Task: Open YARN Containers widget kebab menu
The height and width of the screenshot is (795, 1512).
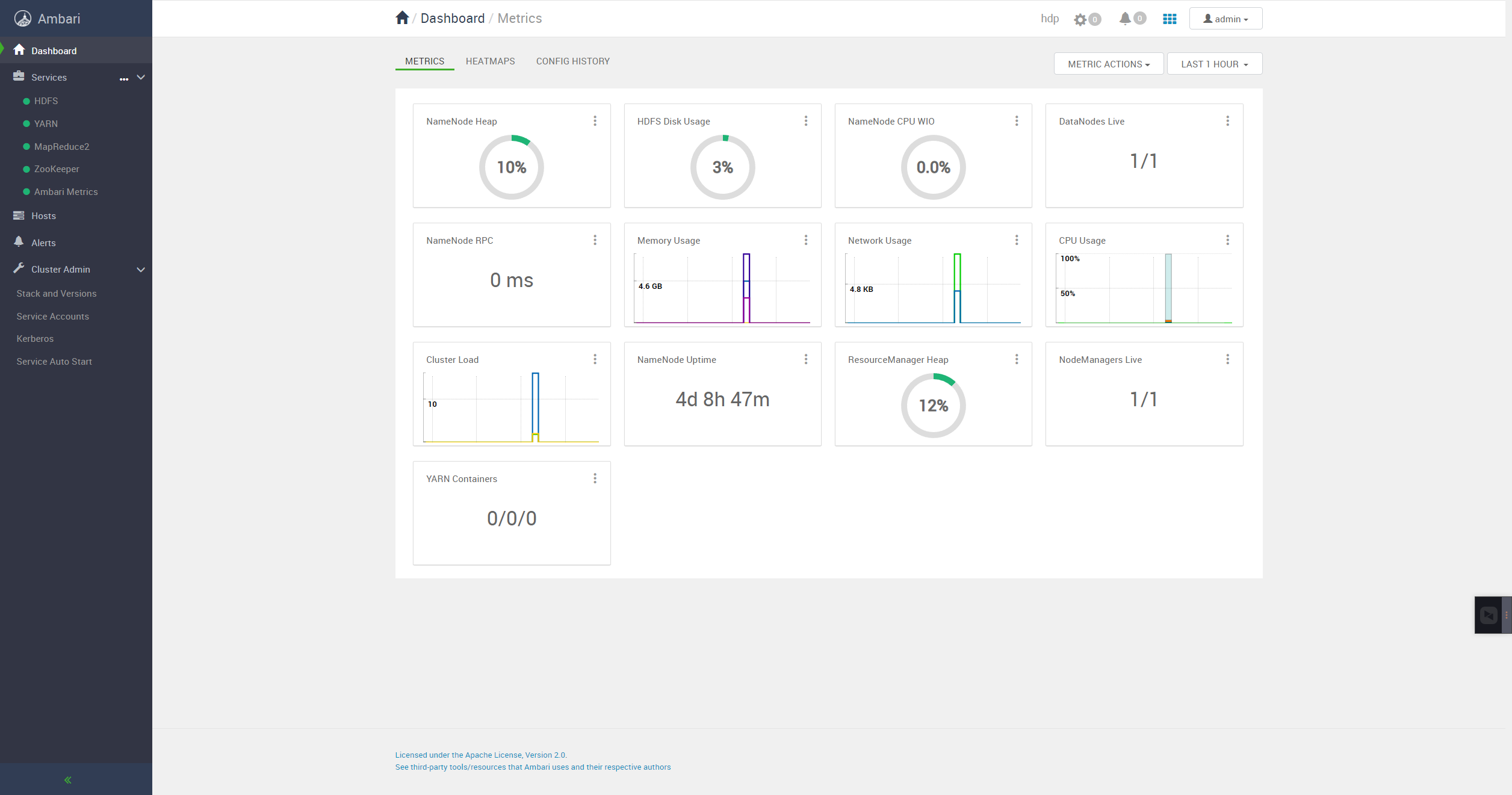Action: [595, 478]
